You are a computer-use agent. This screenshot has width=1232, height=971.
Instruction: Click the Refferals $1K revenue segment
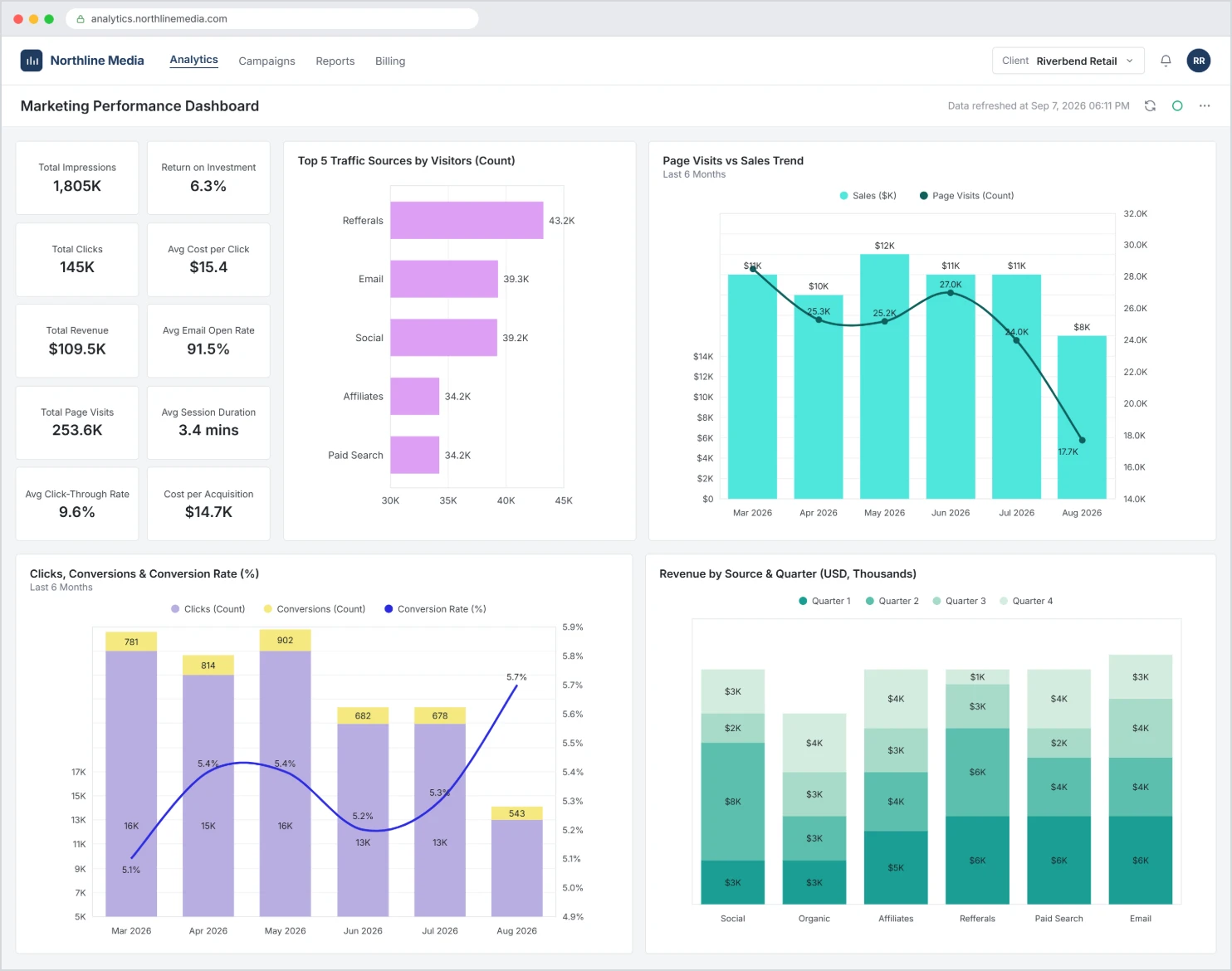(x=977, y=677)
